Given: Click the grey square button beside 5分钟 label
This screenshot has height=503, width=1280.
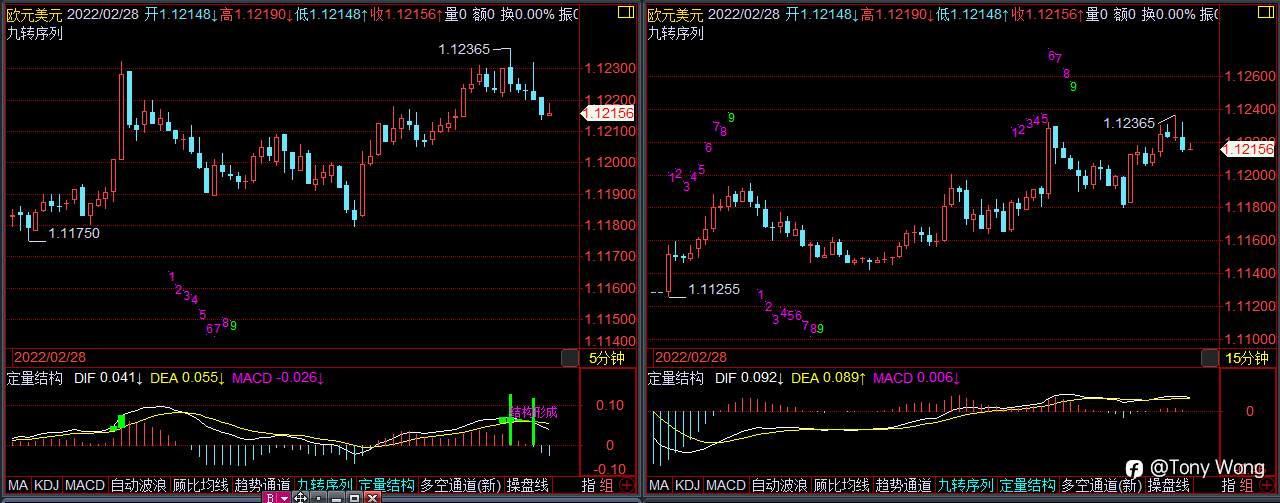Looking at the screenshot, I should click(x=569, y=357).
